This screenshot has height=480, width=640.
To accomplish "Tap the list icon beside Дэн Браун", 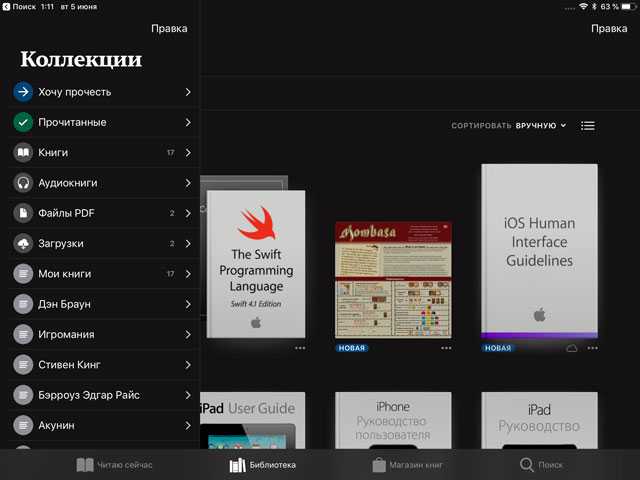I will tap(23, 304).
